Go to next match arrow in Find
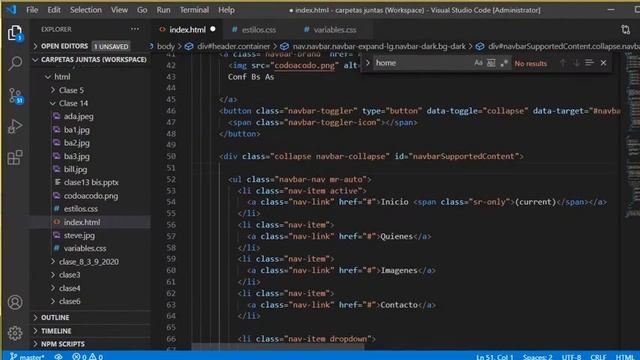Screen dimensions: 640x360 [576, 63]
